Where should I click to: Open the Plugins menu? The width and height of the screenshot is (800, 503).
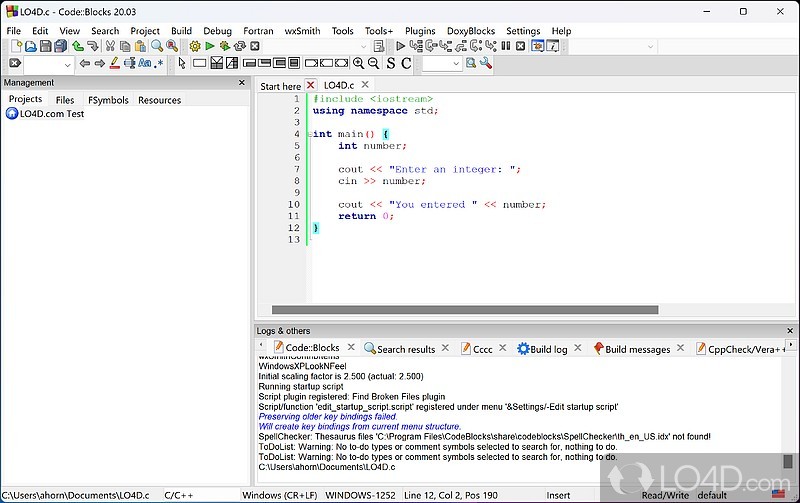tap(420, 31)
